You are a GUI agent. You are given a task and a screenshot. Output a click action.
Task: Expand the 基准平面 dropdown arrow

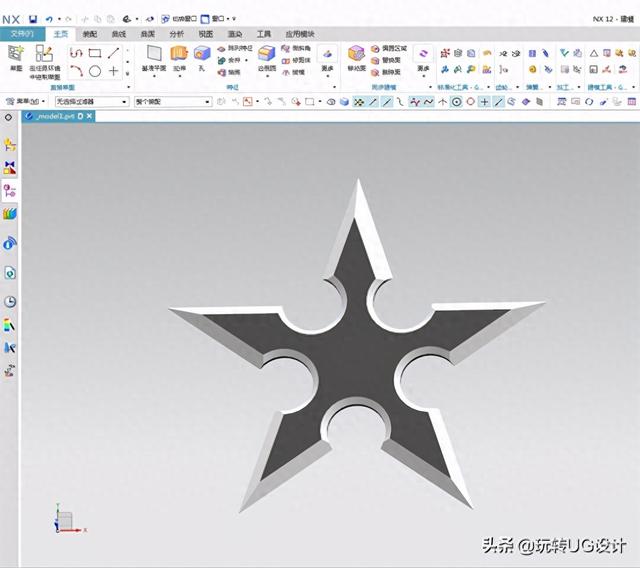click(154, 76)
